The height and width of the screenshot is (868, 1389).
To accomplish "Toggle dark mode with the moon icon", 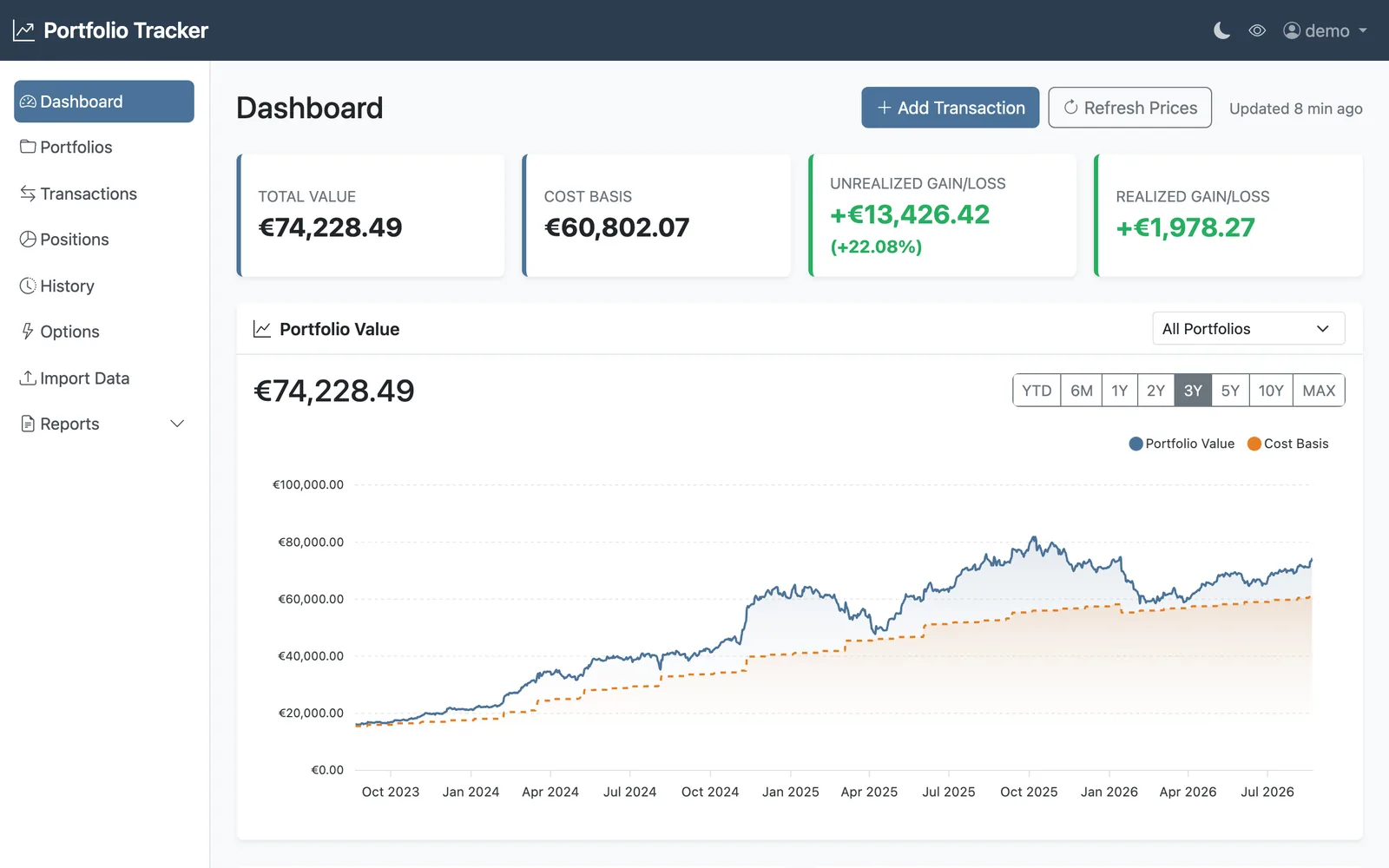I will point(1221,31).
